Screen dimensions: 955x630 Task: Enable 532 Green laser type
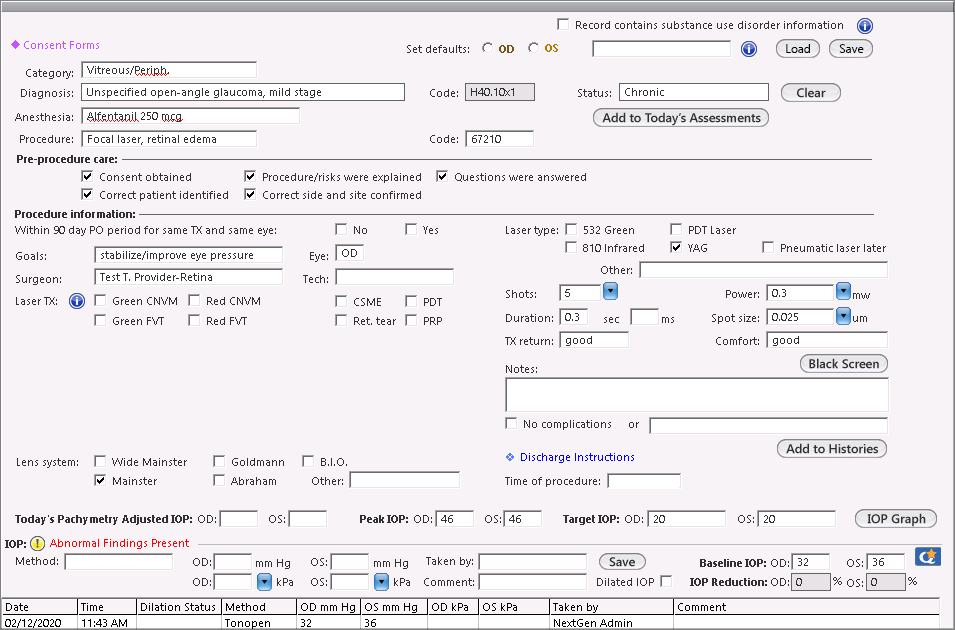click(x=571, y=229)
